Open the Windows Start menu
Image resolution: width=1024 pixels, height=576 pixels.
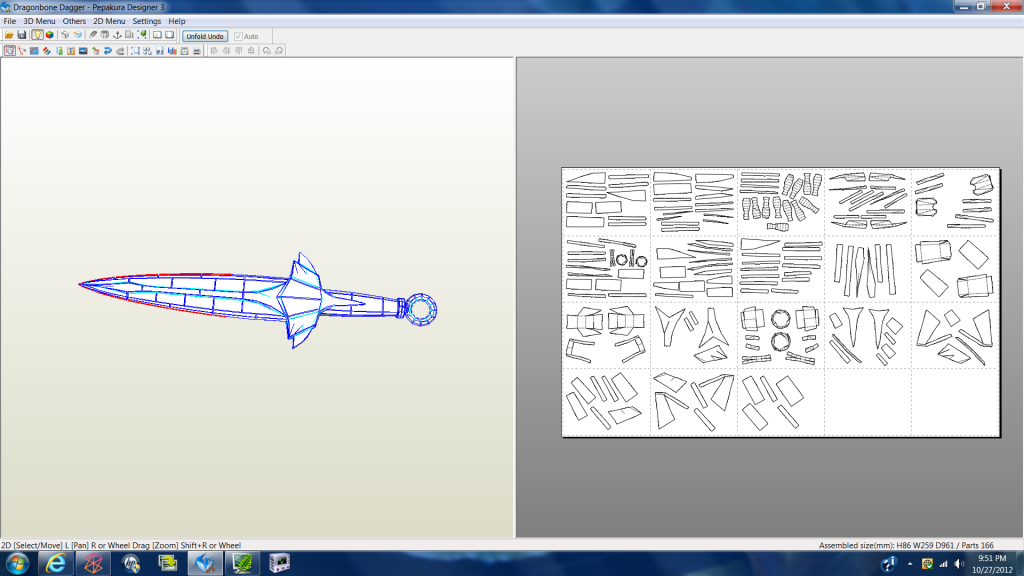pos(17,564)
